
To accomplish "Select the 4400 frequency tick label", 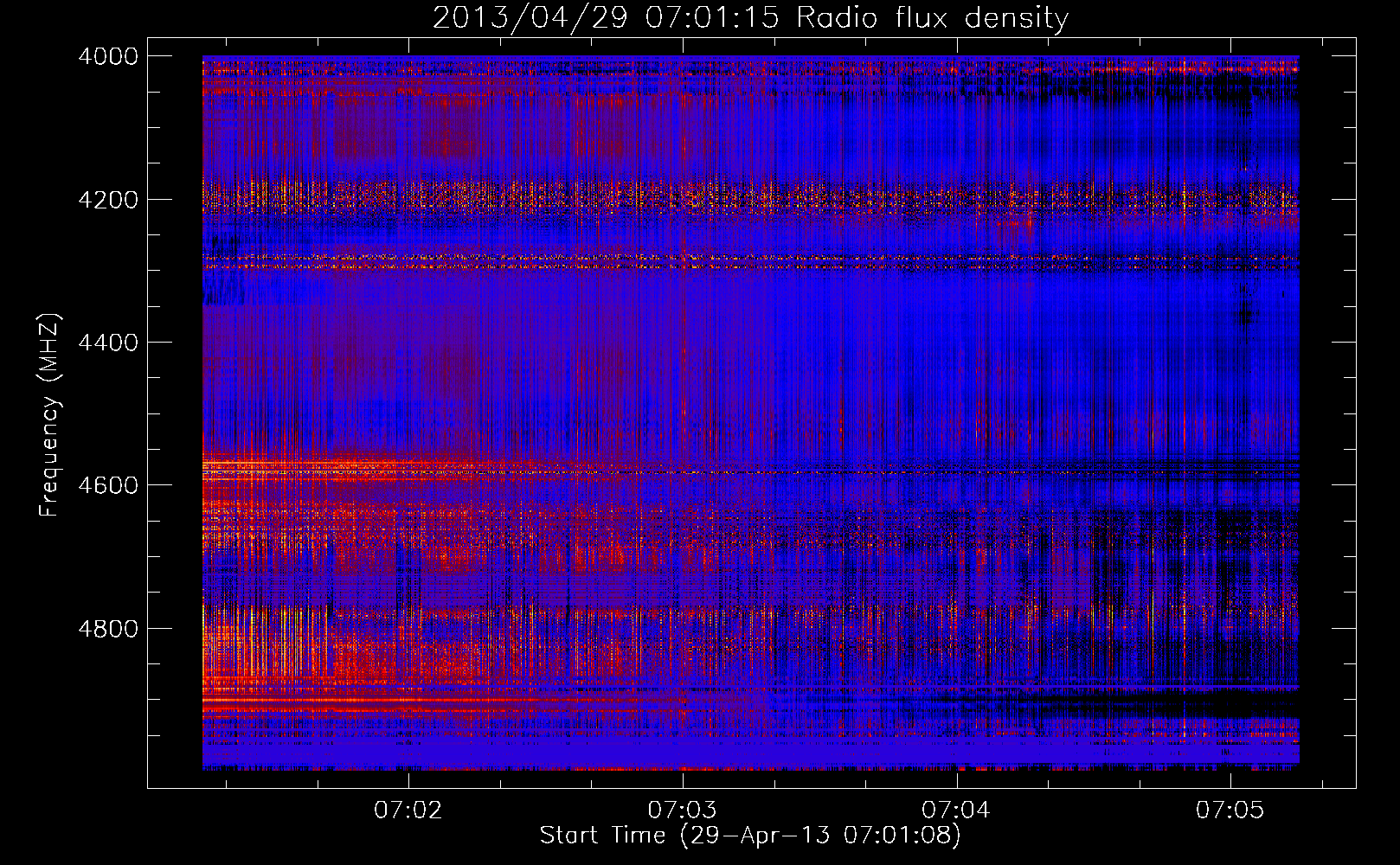I will tap(108, 343).
